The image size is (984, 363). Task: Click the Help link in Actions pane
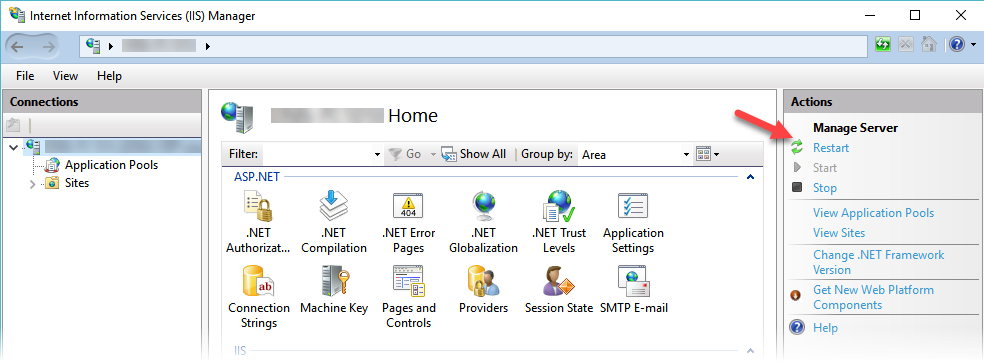coord(825,328)
